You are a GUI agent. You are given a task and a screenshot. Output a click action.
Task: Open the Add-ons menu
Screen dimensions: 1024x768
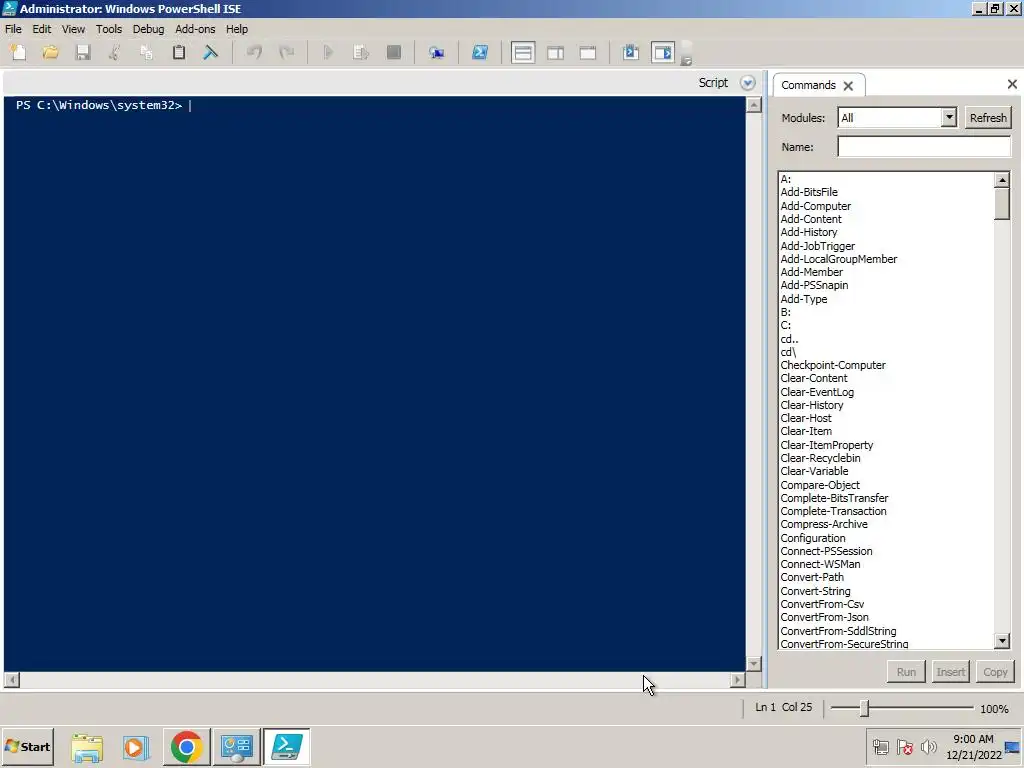click(195, 29)
